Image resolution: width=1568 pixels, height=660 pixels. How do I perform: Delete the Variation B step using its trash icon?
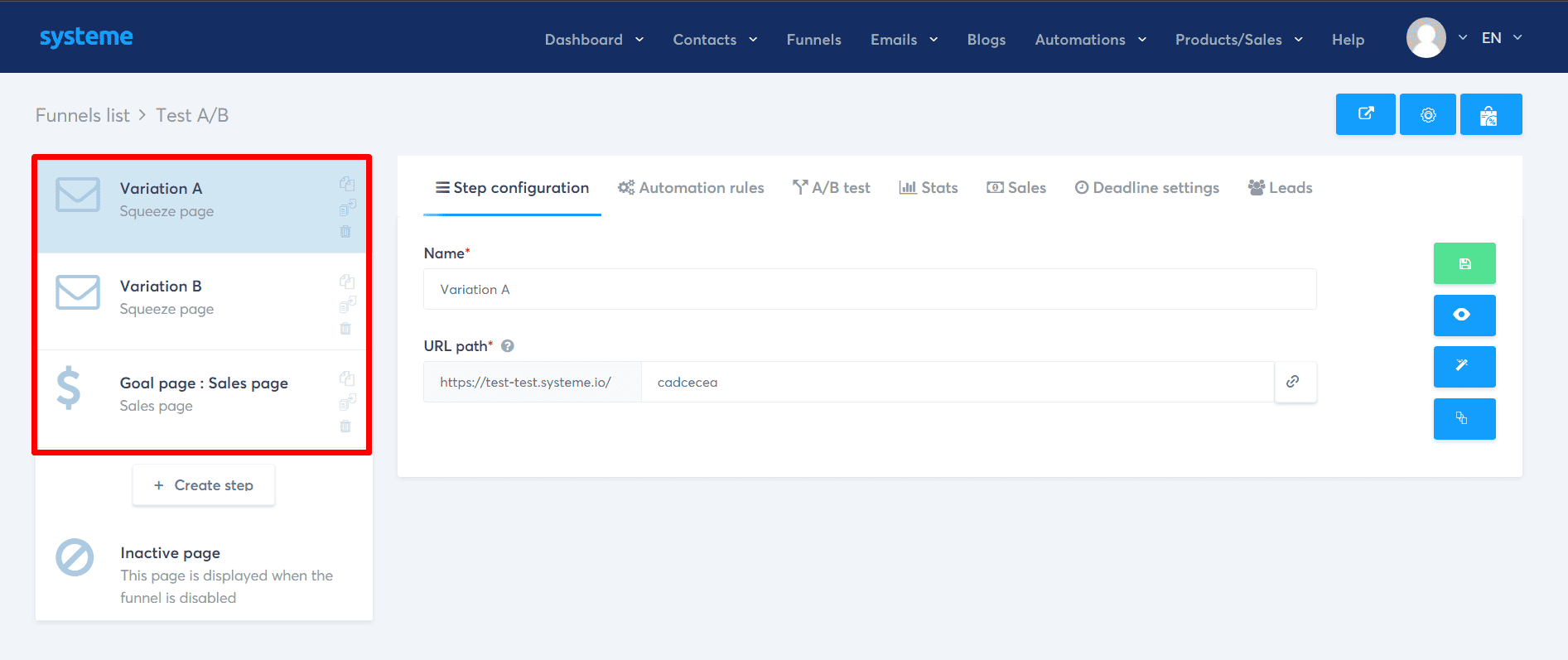[x=345, y=329]
